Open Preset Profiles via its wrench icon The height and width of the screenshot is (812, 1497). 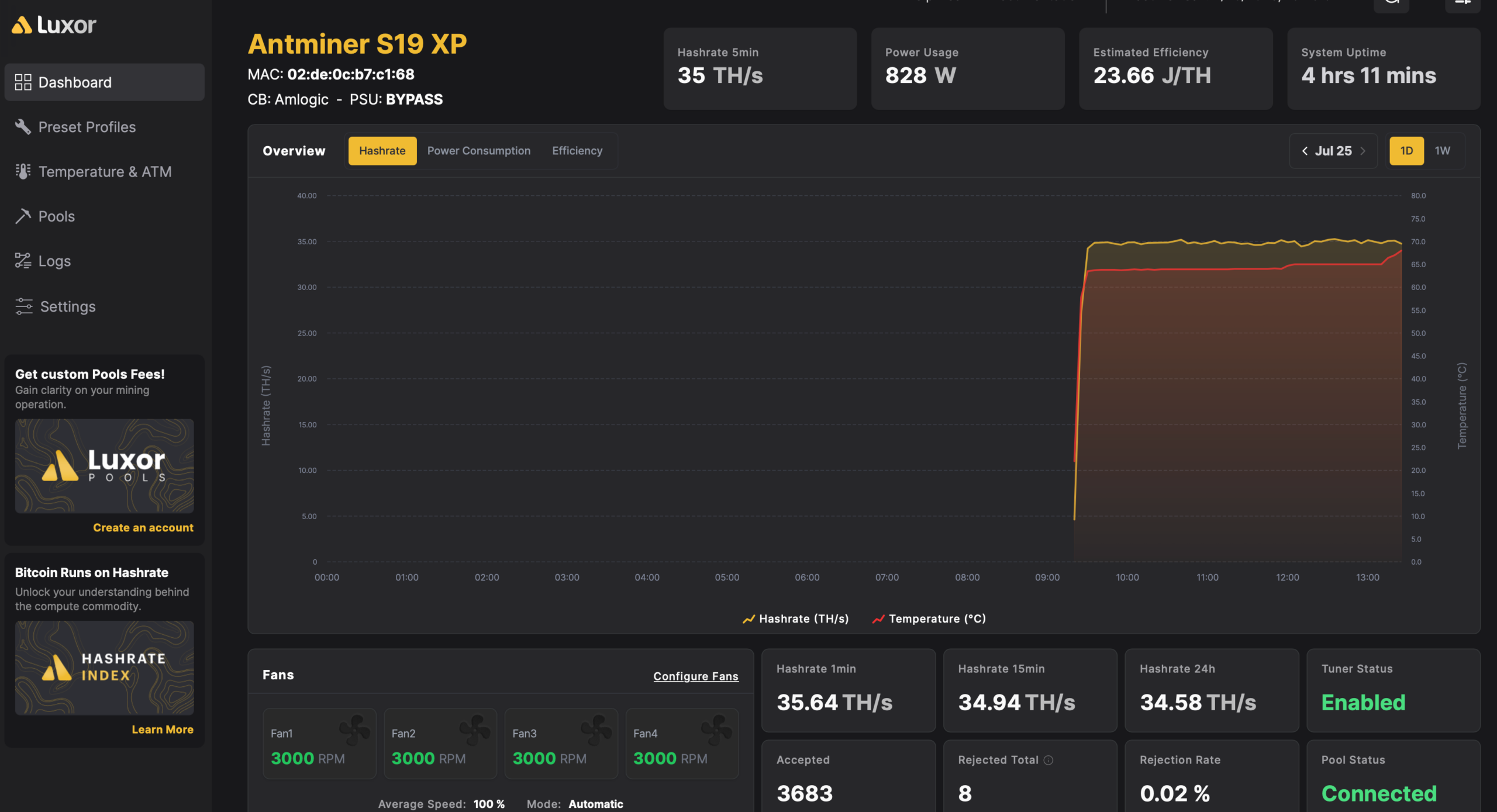[23, 127]
